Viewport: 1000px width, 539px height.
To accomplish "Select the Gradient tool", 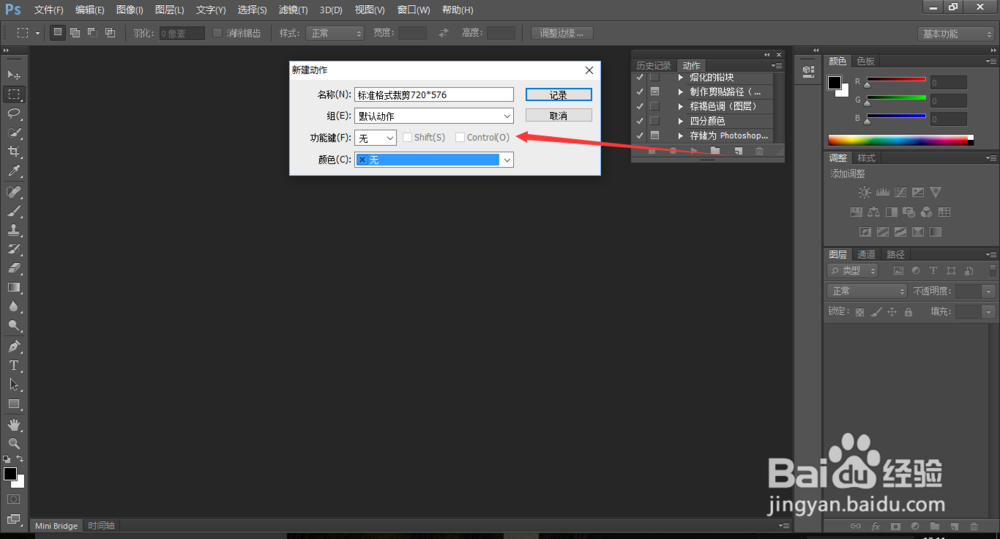I will point(13,288).
